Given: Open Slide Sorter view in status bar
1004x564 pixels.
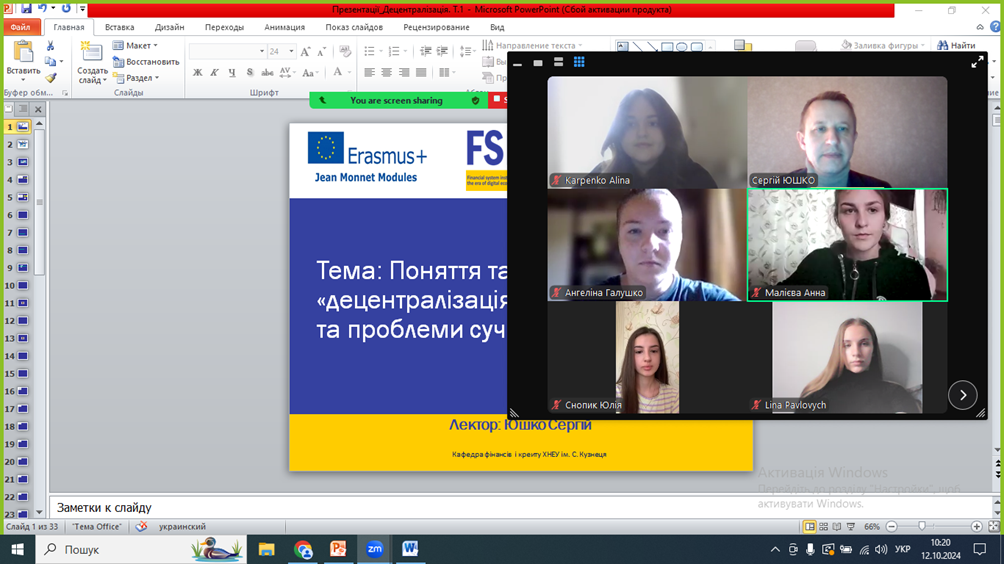Looking at the screenshot, I should [823, 526].
